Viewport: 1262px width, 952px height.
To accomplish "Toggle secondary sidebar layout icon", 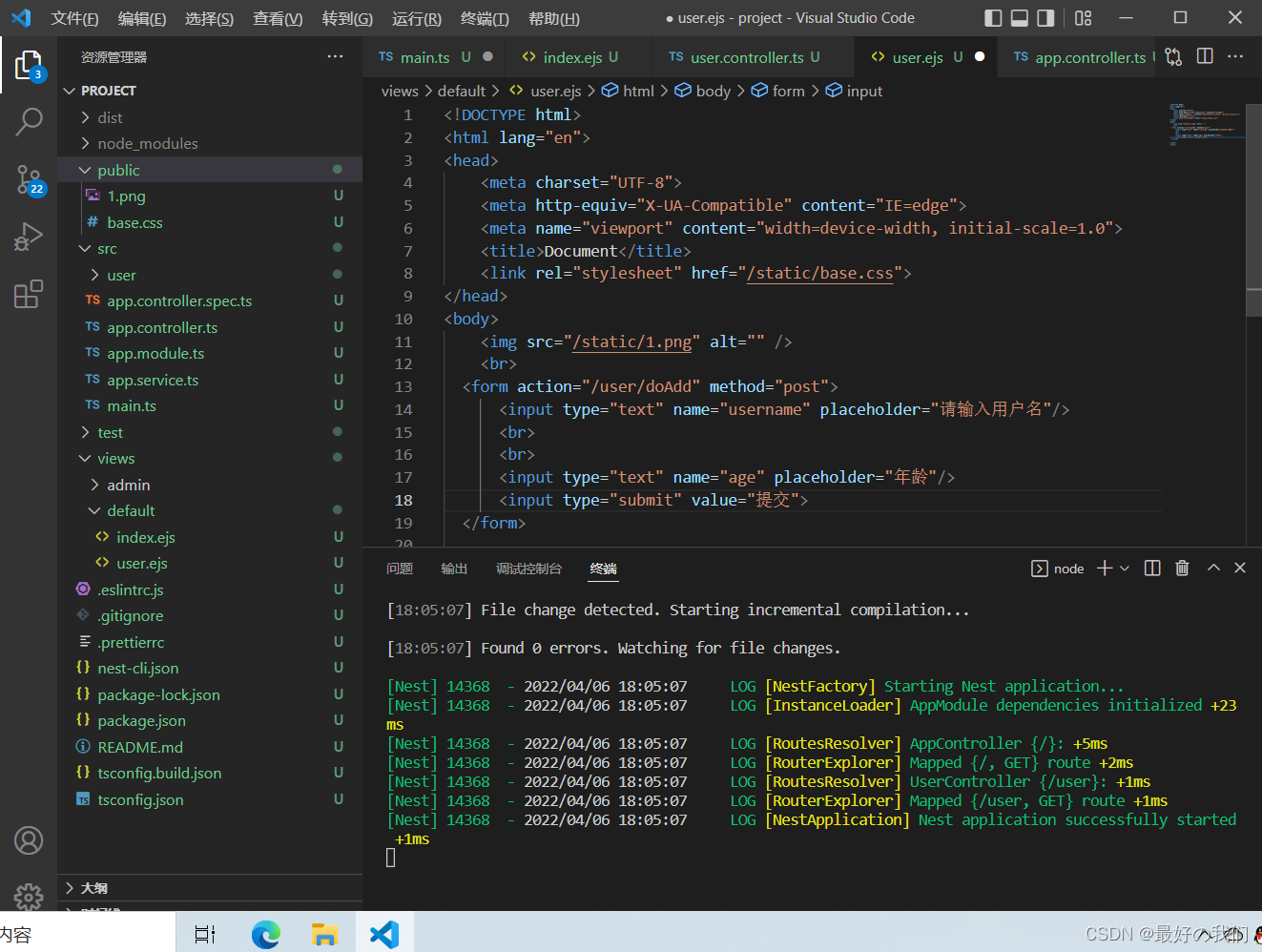I will click(1046, 18).
